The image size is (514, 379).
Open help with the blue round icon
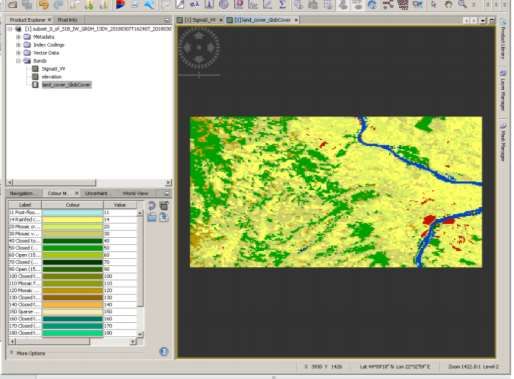click(x=164, y=351)
